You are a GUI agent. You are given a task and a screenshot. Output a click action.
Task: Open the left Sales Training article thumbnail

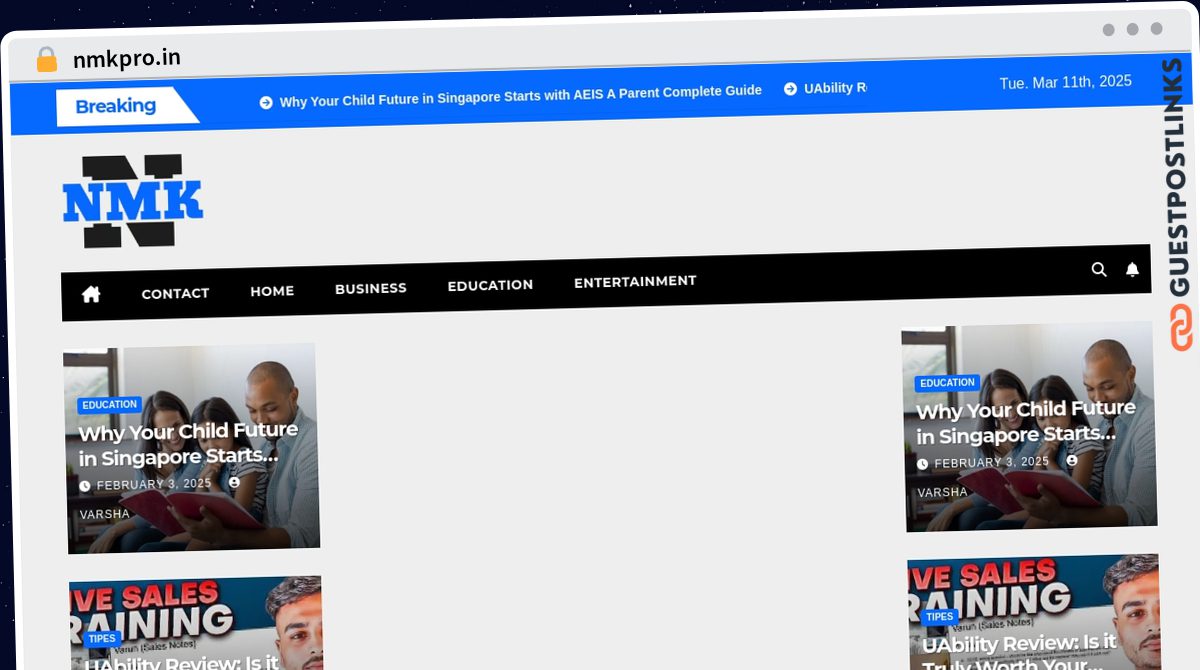coord(196,623)
